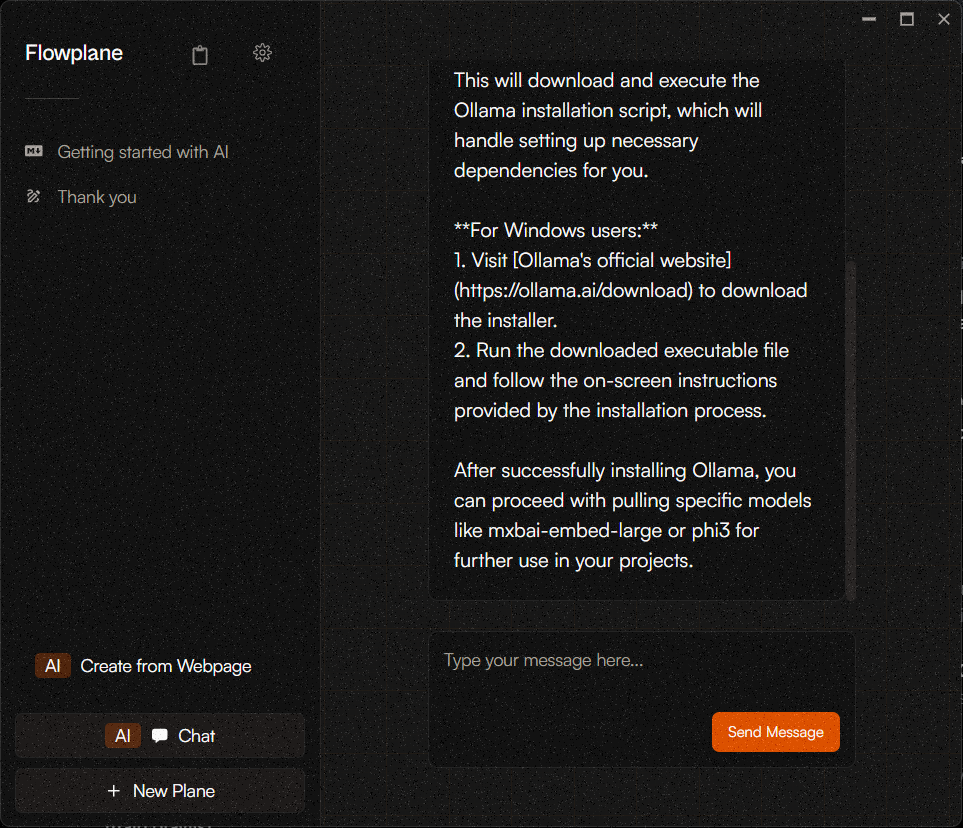Open the Chat panel label

point(196,736)
